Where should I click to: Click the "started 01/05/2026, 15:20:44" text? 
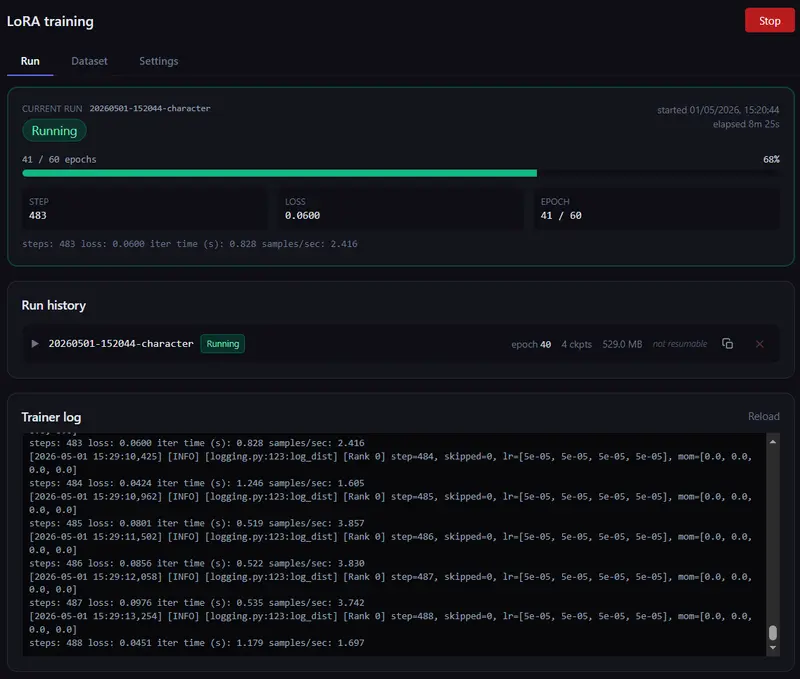[718, 110]
